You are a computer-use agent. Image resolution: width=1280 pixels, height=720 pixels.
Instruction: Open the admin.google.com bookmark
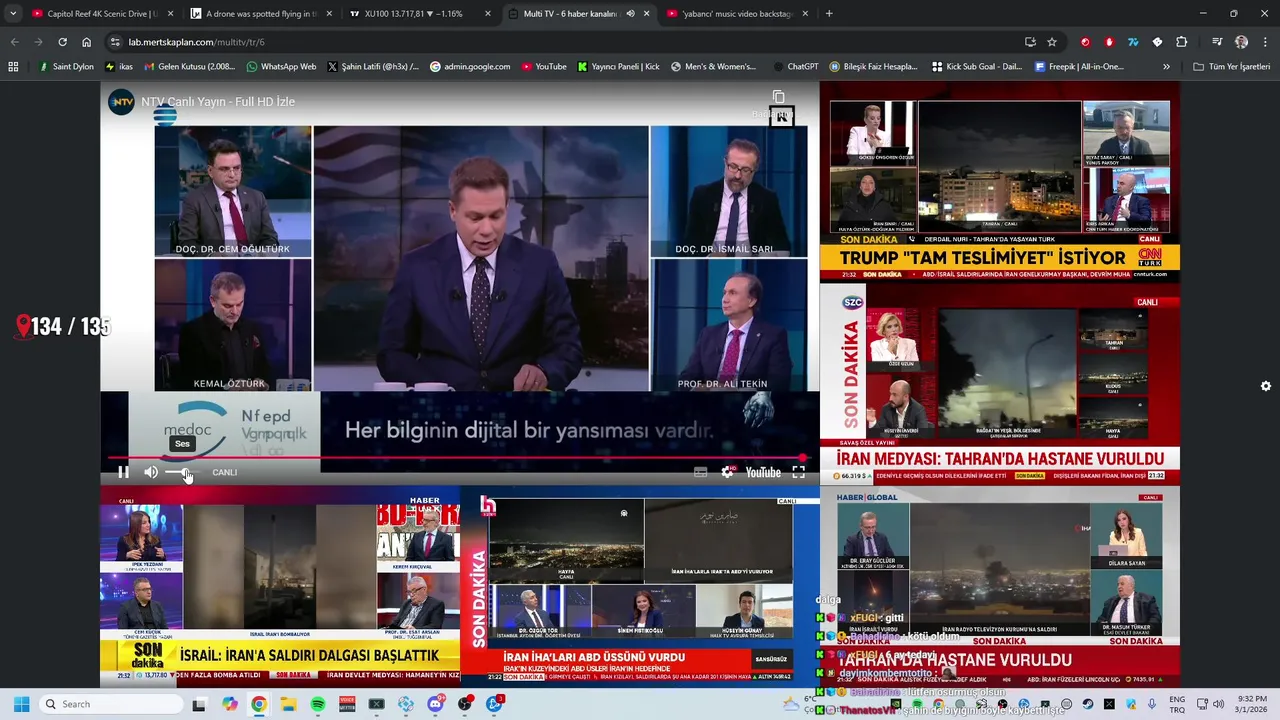pyautogui.click(x=470, y=67)
